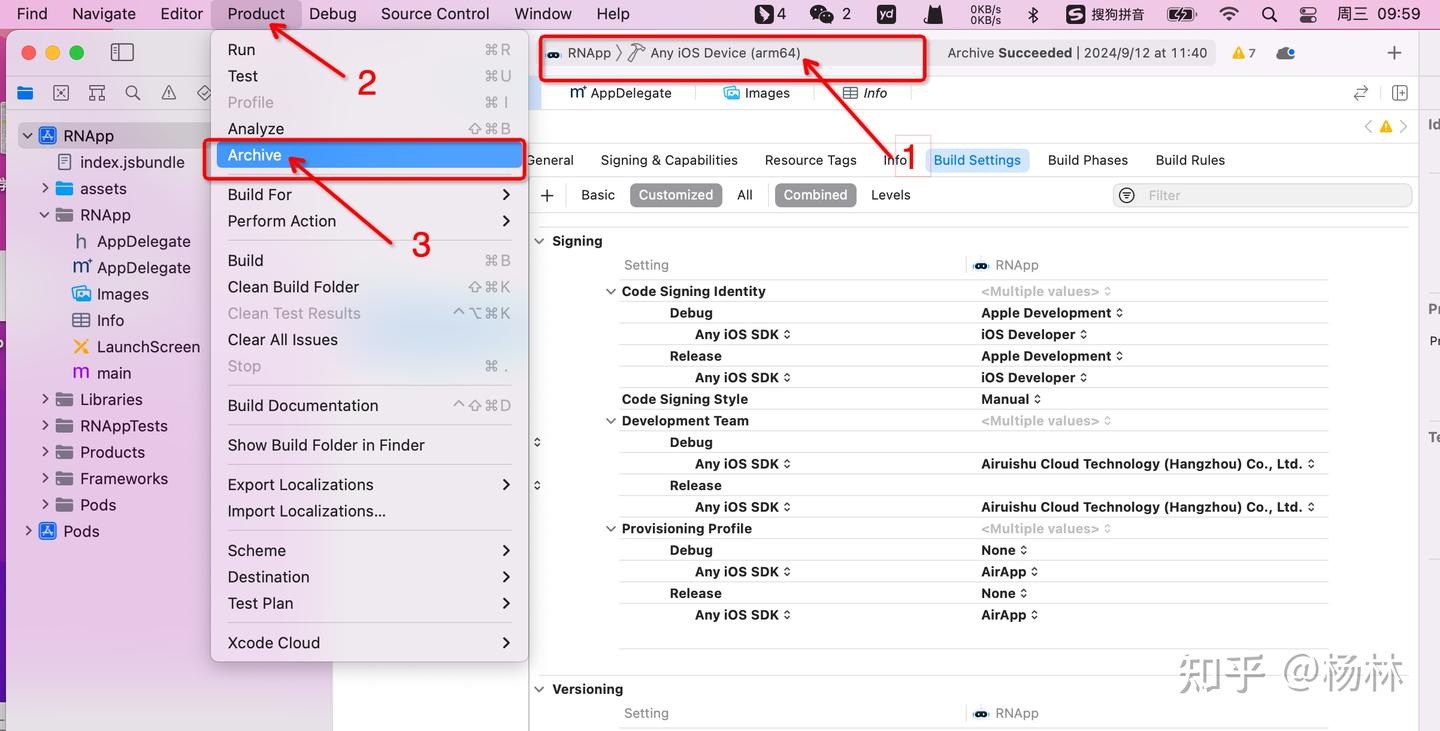1440x731 pixels.
Task: Expand the Libraries group
Action: click(45, 399)
